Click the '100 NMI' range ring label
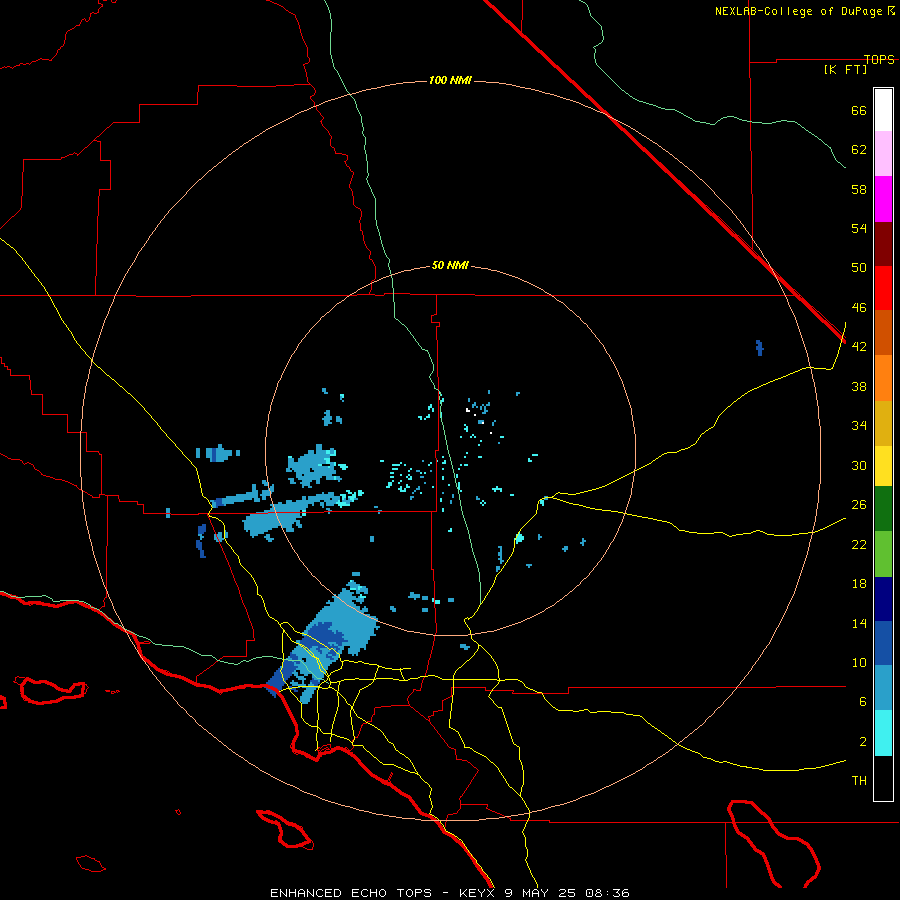 pos(450,80)
